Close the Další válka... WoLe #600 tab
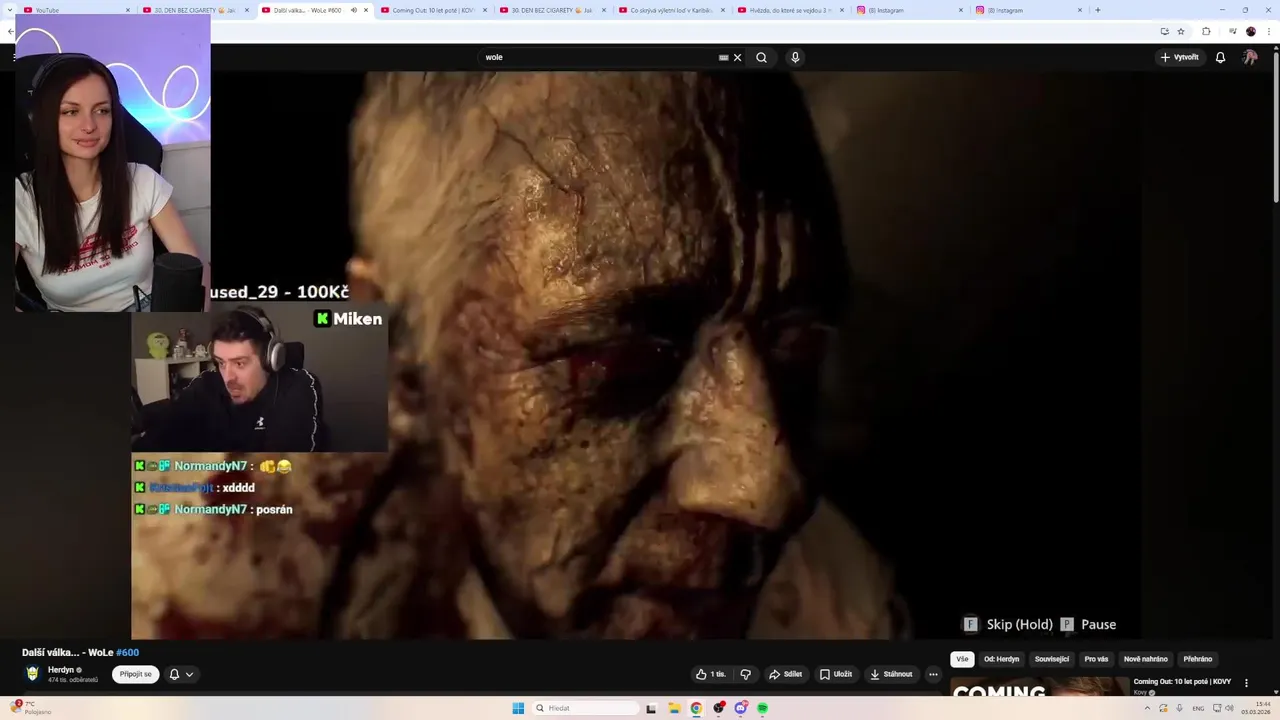 (366, 10)
